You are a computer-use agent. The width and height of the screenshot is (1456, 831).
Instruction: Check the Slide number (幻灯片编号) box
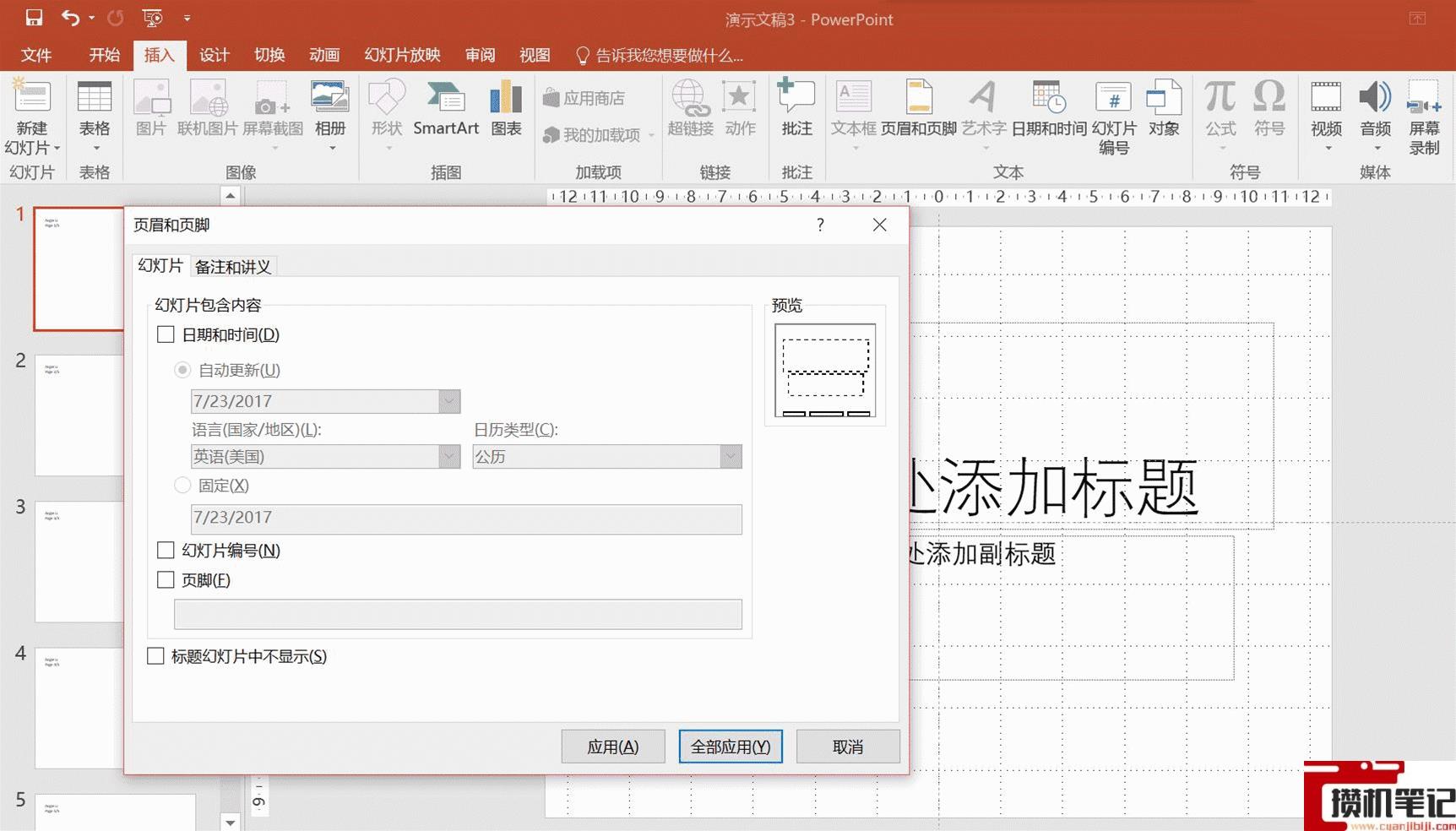(x=166, y=551)
